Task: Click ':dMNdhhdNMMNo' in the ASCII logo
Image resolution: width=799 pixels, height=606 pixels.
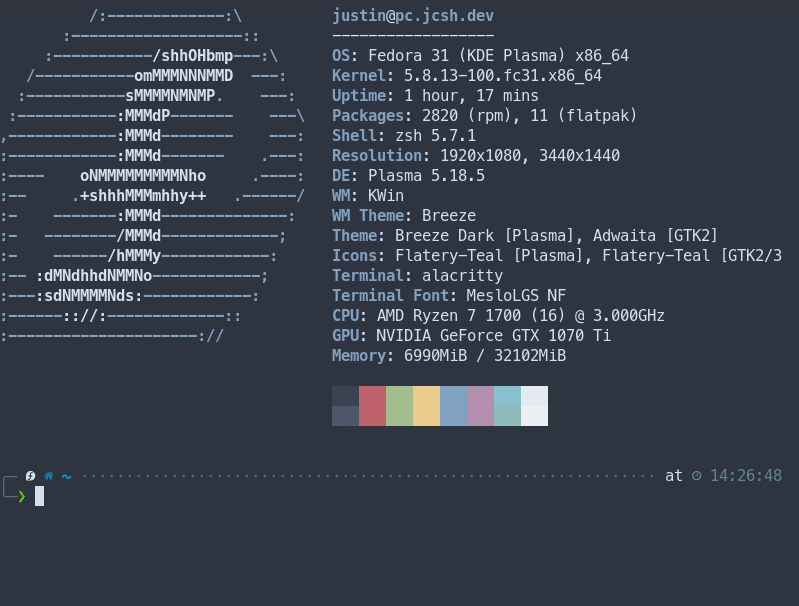Action: tap(94, 276)
